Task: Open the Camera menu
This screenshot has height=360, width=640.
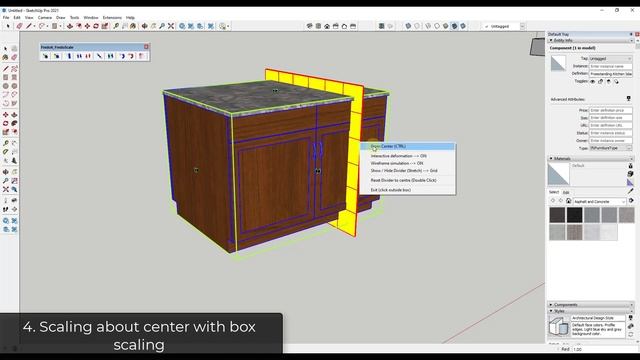Action: (x=45, y=18)
